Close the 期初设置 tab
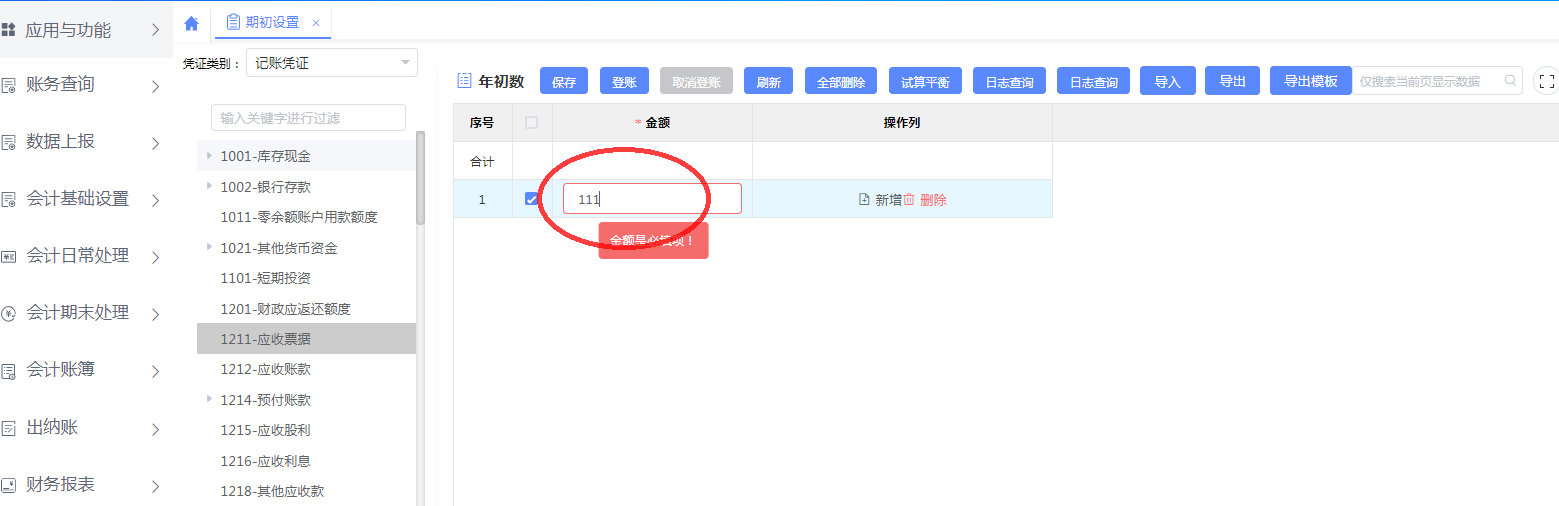The height and width of the screenshot is (506, 1559). (316, 23)
